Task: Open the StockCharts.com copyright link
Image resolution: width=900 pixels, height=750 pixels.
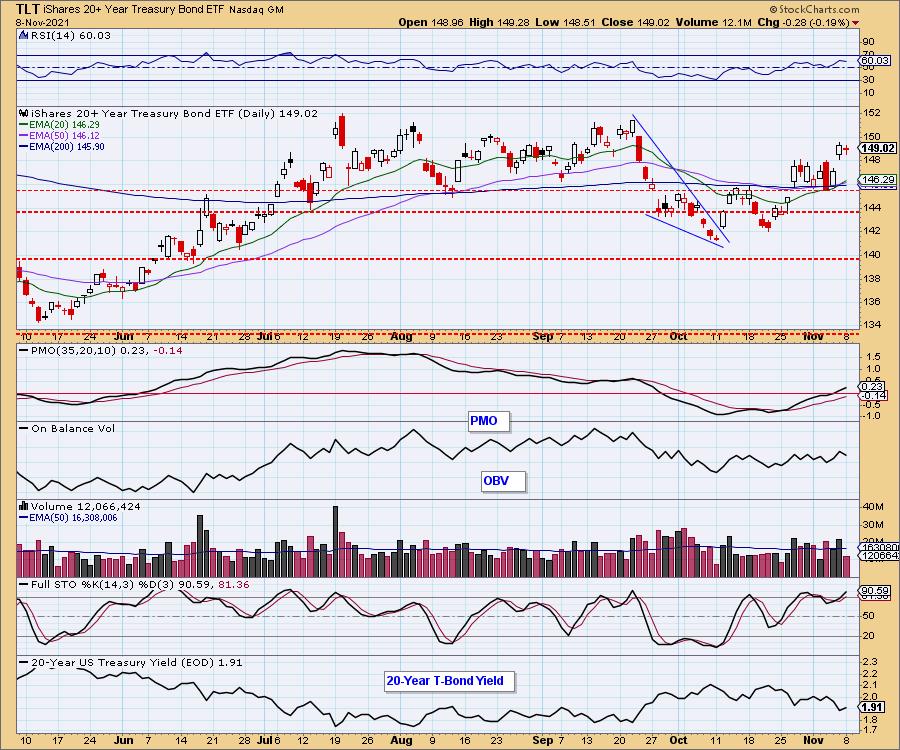Action: point(814,9)
